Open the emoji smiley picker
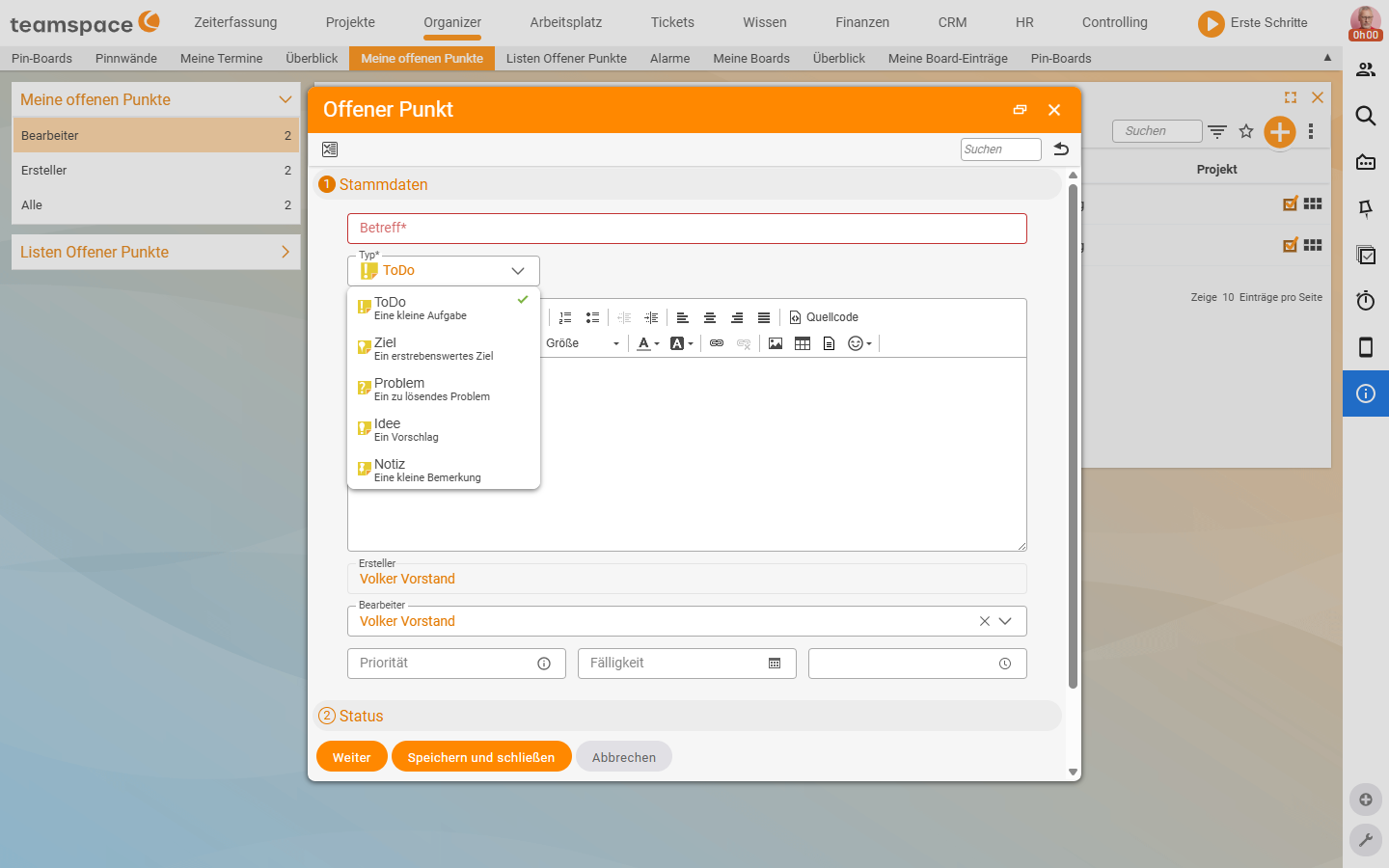The height and width of the screenshot is (868, 1389). pos(858,343)
